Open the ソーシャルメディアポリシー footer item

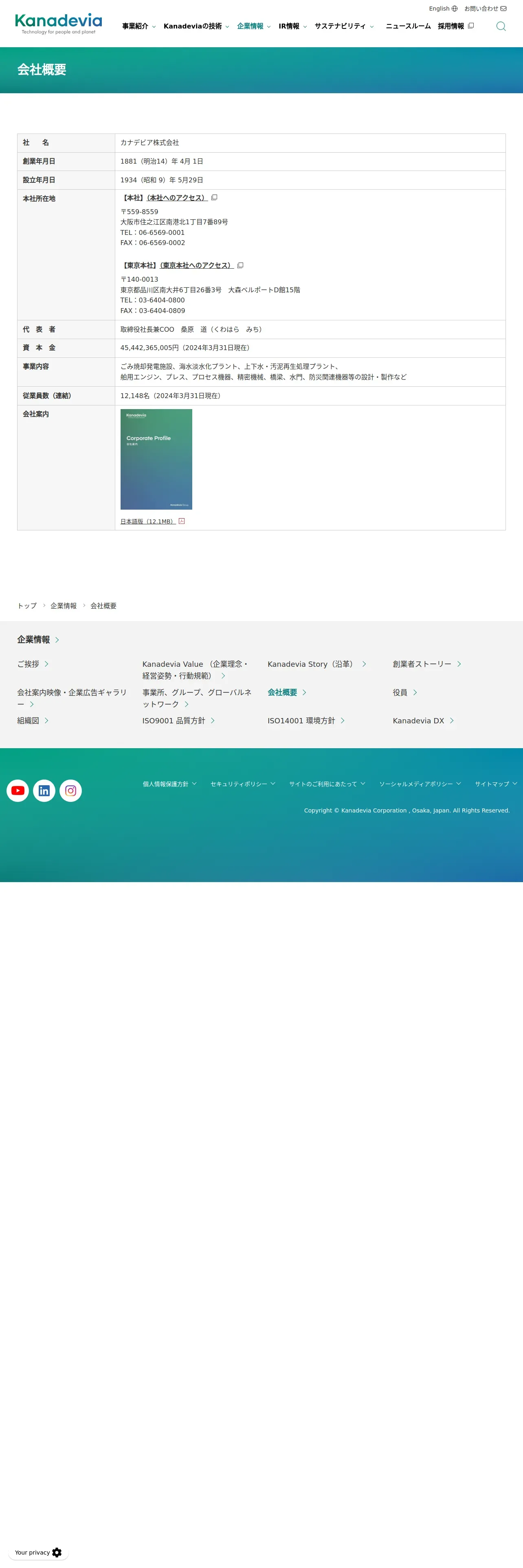(x=416, y=784)
